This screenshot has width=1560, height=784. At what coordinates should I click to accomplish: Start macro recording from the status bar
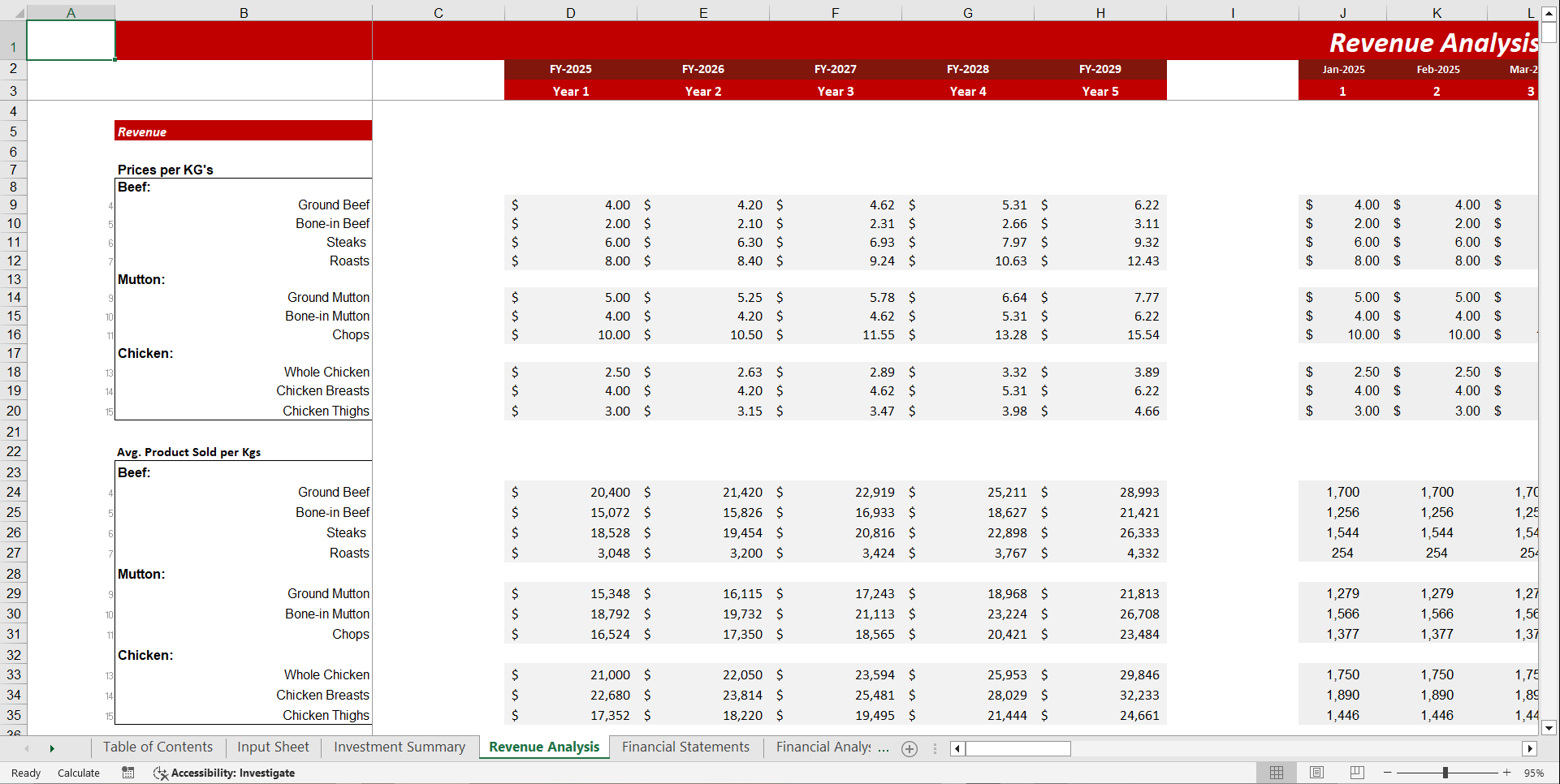[x=127, y=773]
